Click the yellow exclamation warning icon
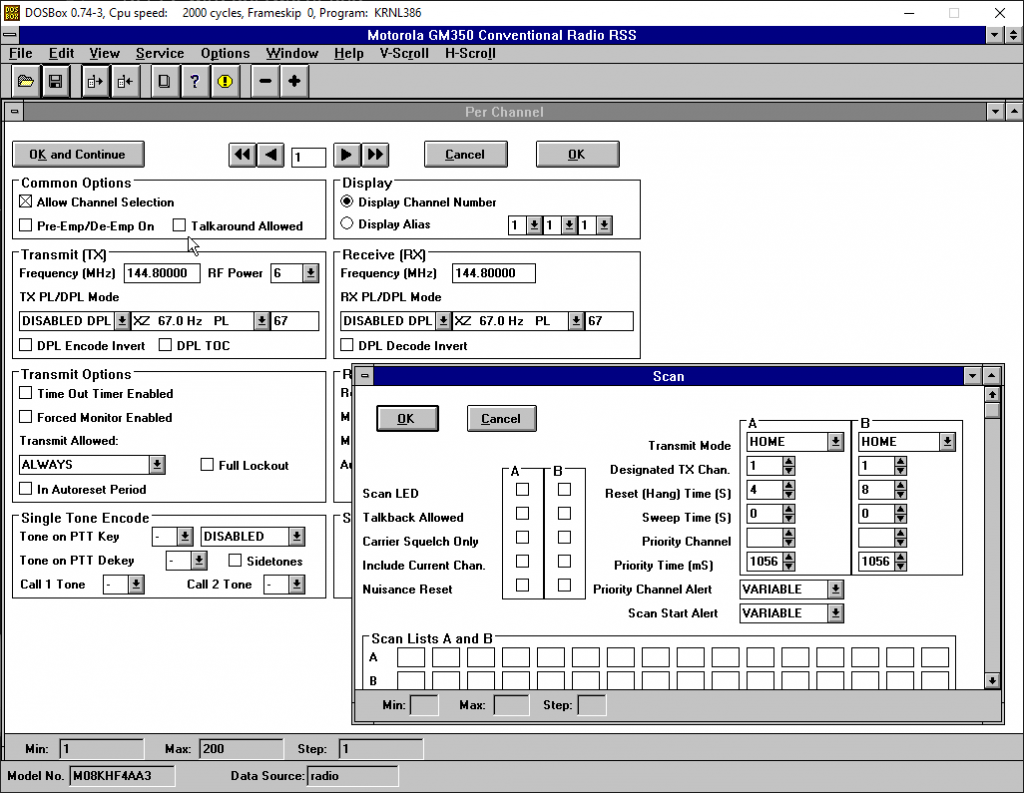1024x793 pixels. point(224,82)
